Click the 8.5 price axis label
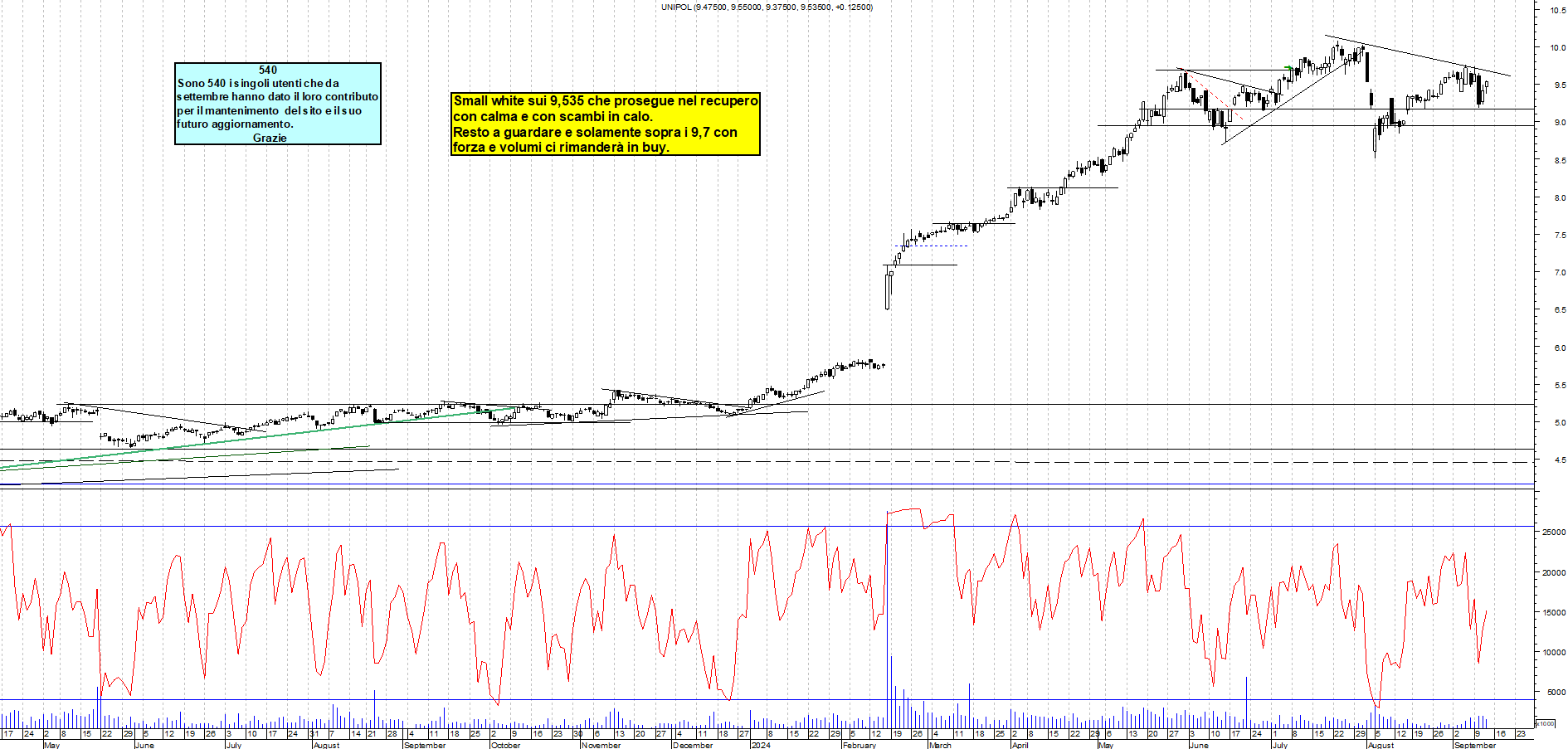 pos(1560,160)
